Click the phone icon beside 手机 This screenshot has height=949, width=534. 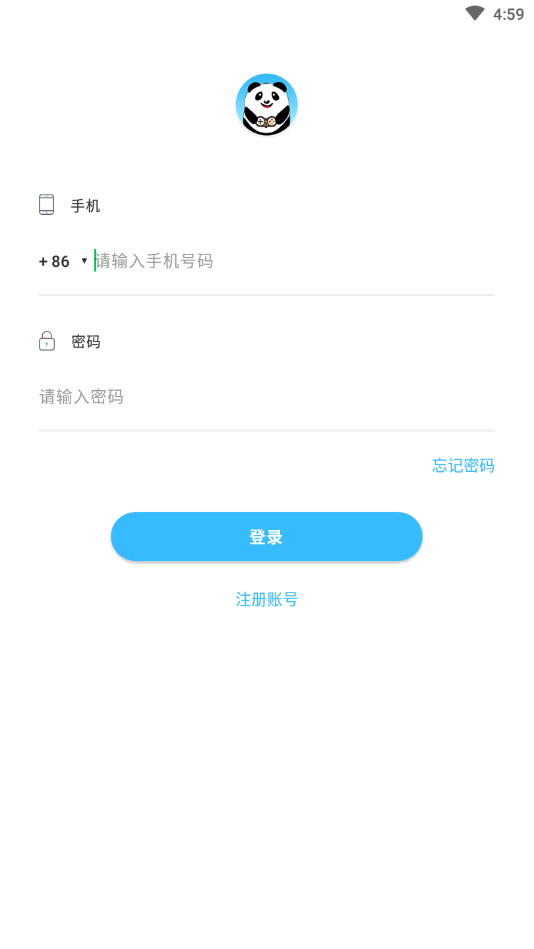47,205
